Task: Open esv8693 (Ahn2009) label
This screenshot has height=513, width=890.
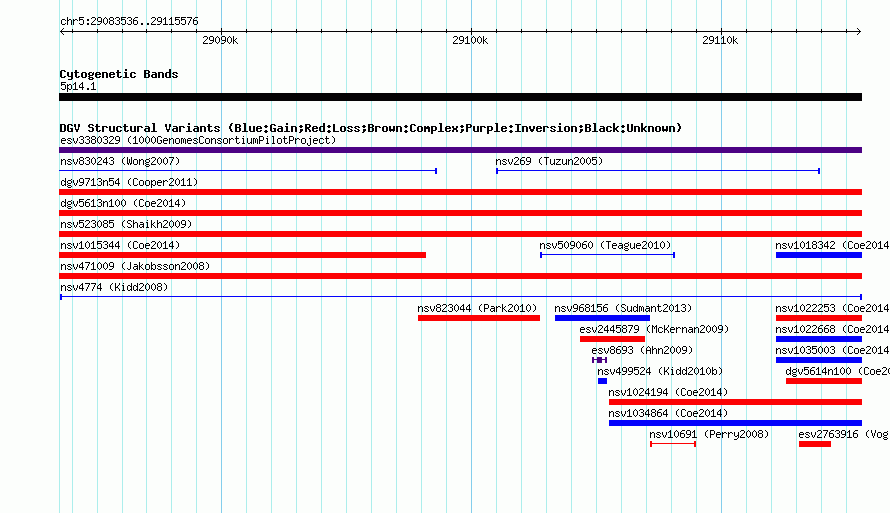Action: 642,350
